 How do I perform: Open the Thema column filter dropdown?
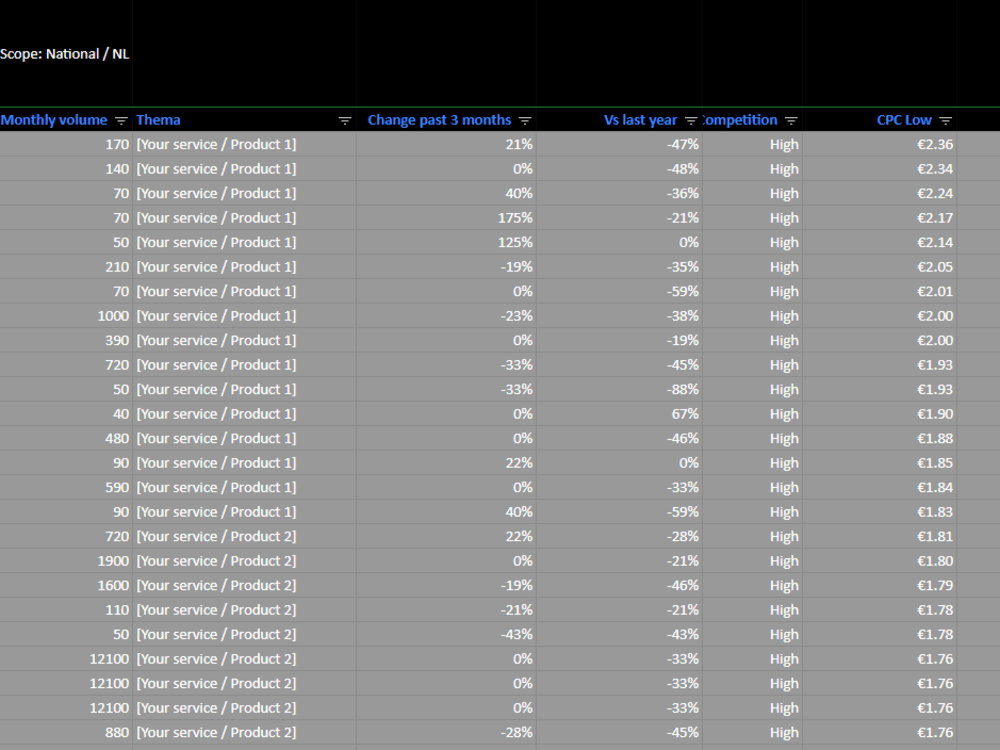pos(344,121)
